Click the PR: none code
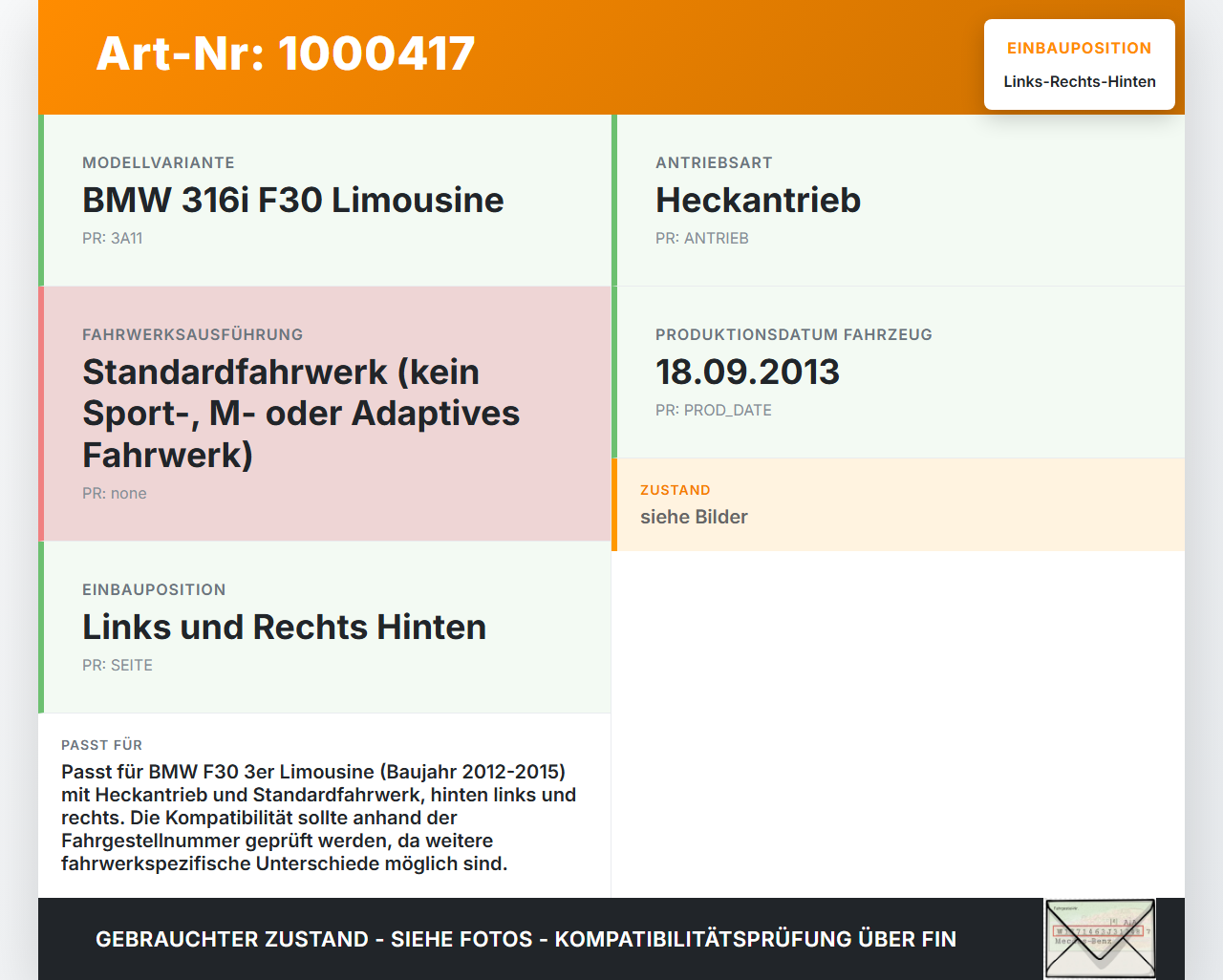Viewport: 1223px width, 980px height. click(x=115, y=494)
